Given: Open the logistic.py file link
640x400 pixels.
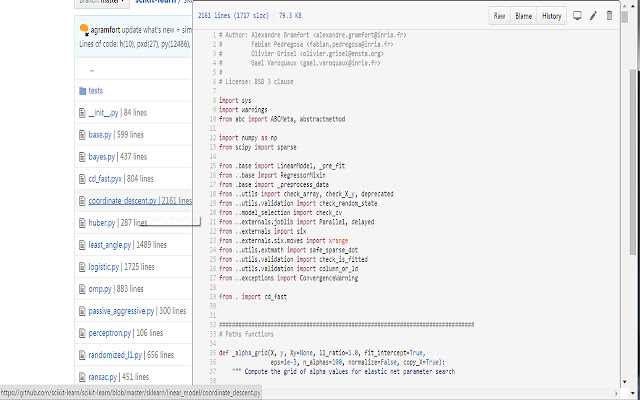Looking at the screenshot, I should [104, 267].
